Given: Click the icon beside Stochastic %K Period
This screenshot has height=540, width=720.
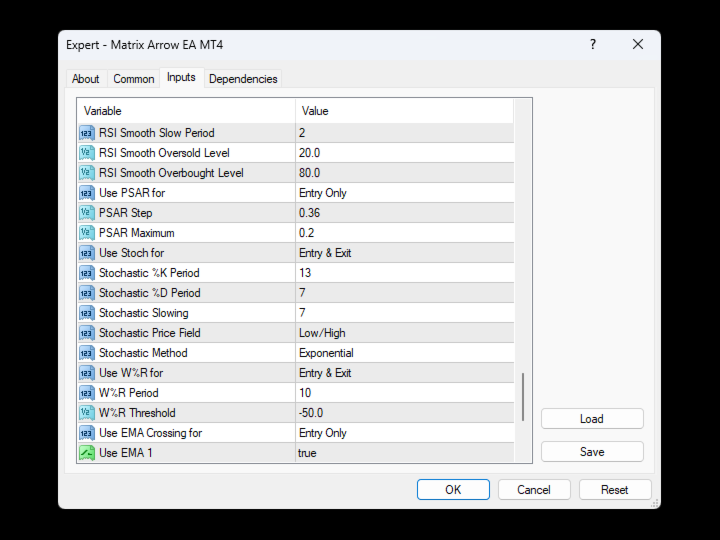Looking at the screenshot, I should [86, 273].
